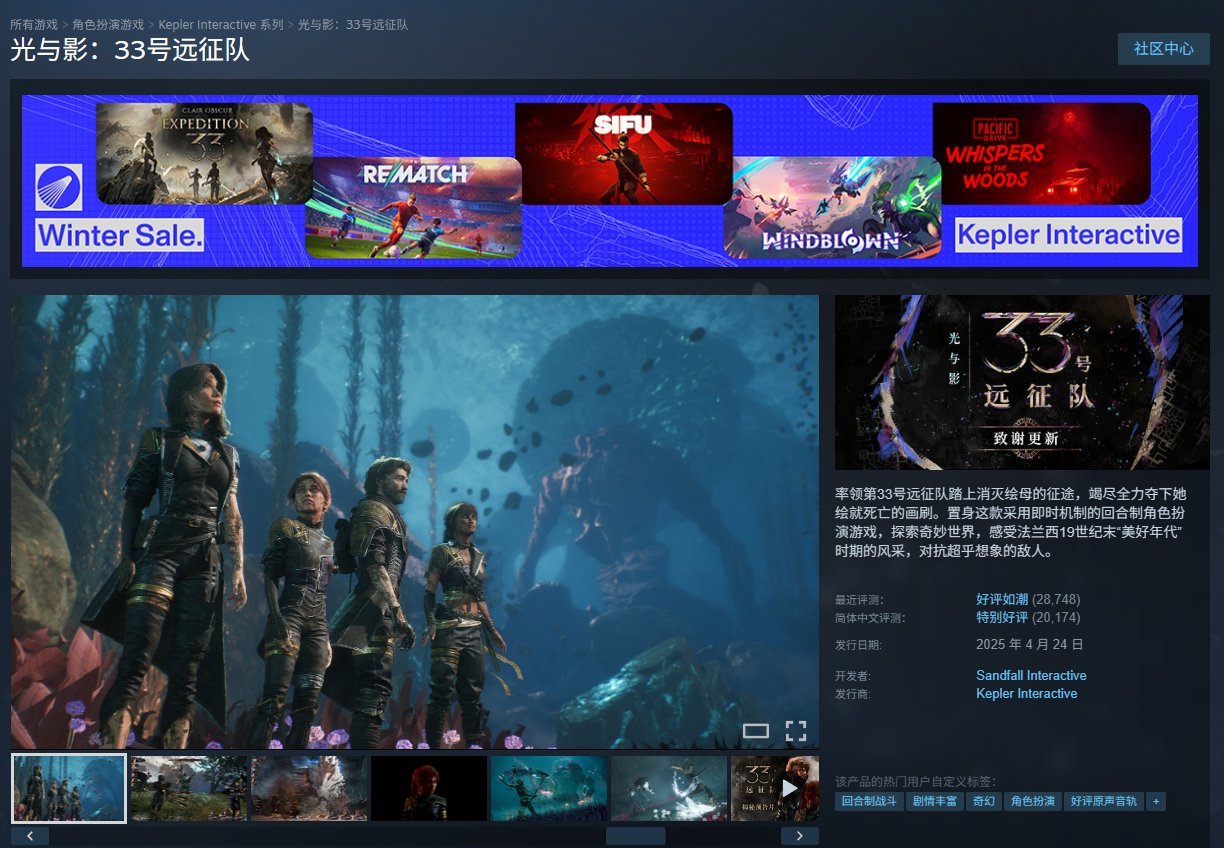Open the 社区中心 community hub button

[1163, 48]
